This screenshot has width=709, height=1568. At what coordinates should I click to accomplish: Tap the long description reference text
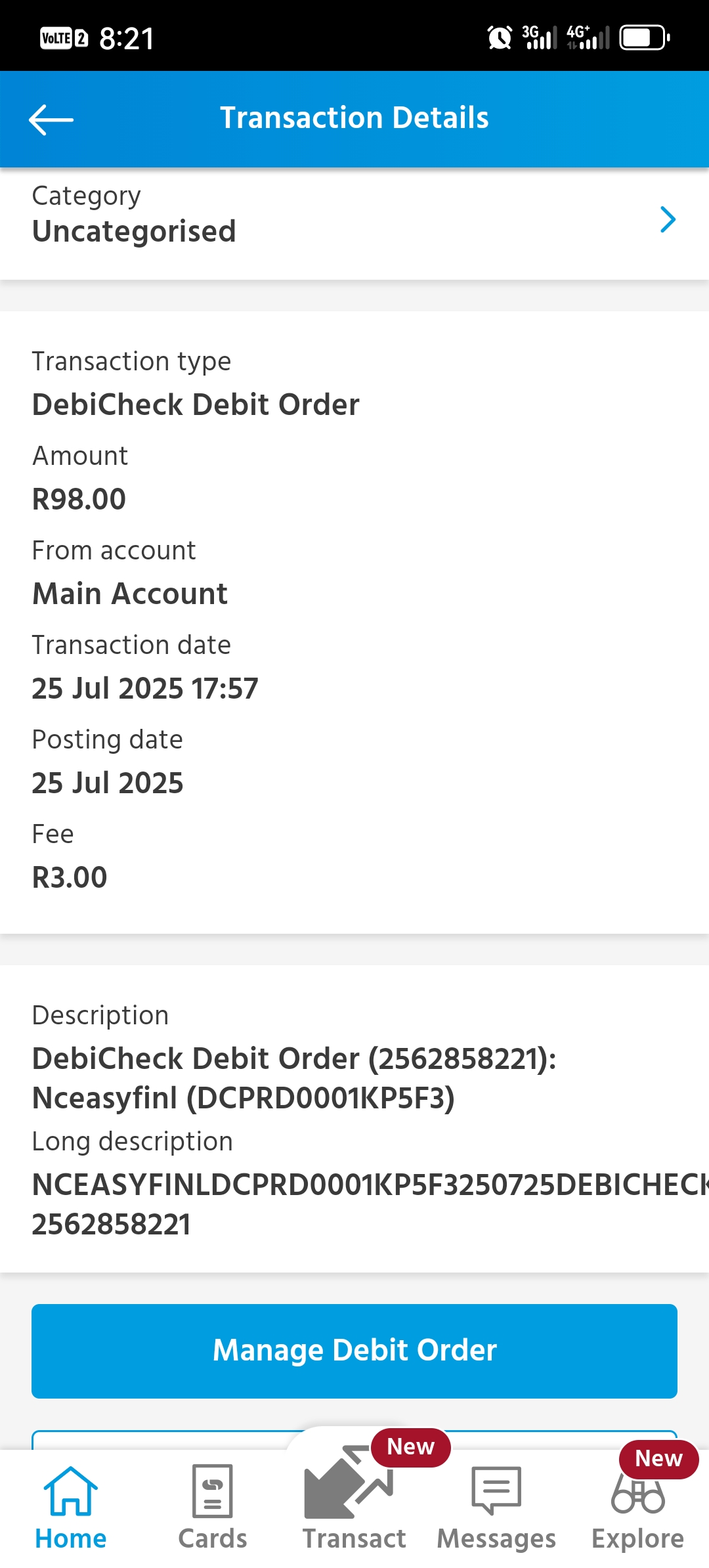click(x=368, y=1204)
